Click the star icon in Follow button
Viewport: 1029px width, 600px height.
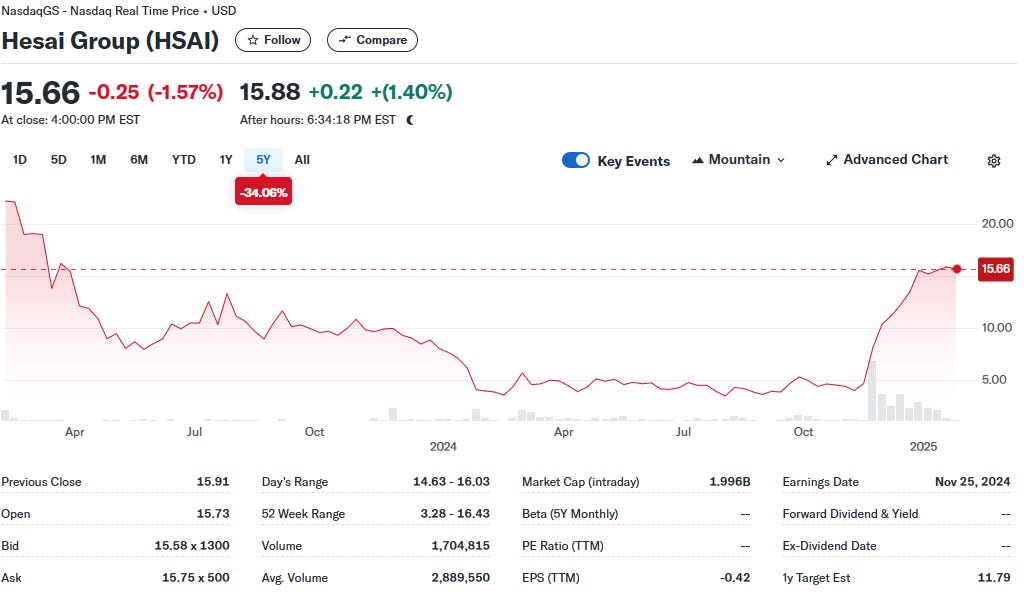coord(253,40)
